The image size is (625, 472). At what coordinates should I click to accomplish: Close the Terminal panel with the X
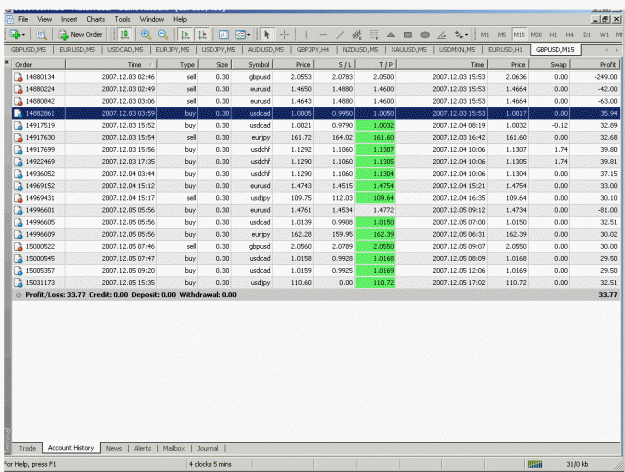coord(7,62)
